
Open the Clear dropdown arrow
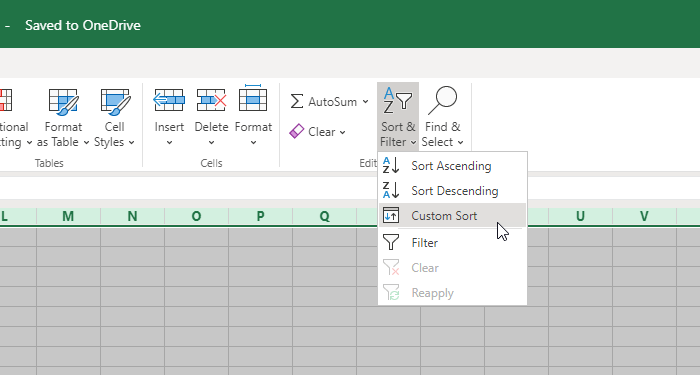pyautogui.click(x=342, y=132)
